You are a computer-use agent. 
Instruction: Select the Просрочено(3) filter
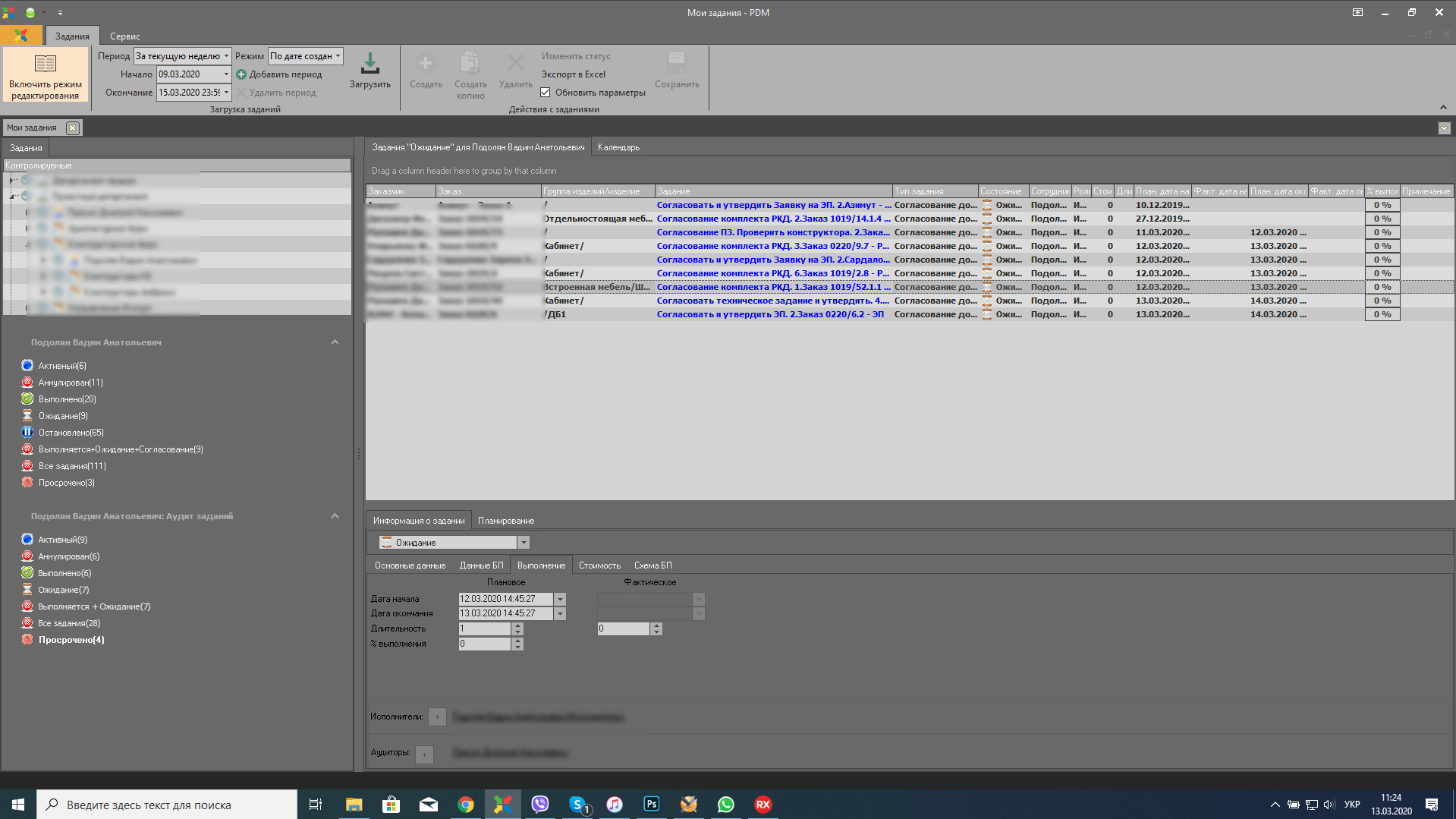tap(67, 483)
